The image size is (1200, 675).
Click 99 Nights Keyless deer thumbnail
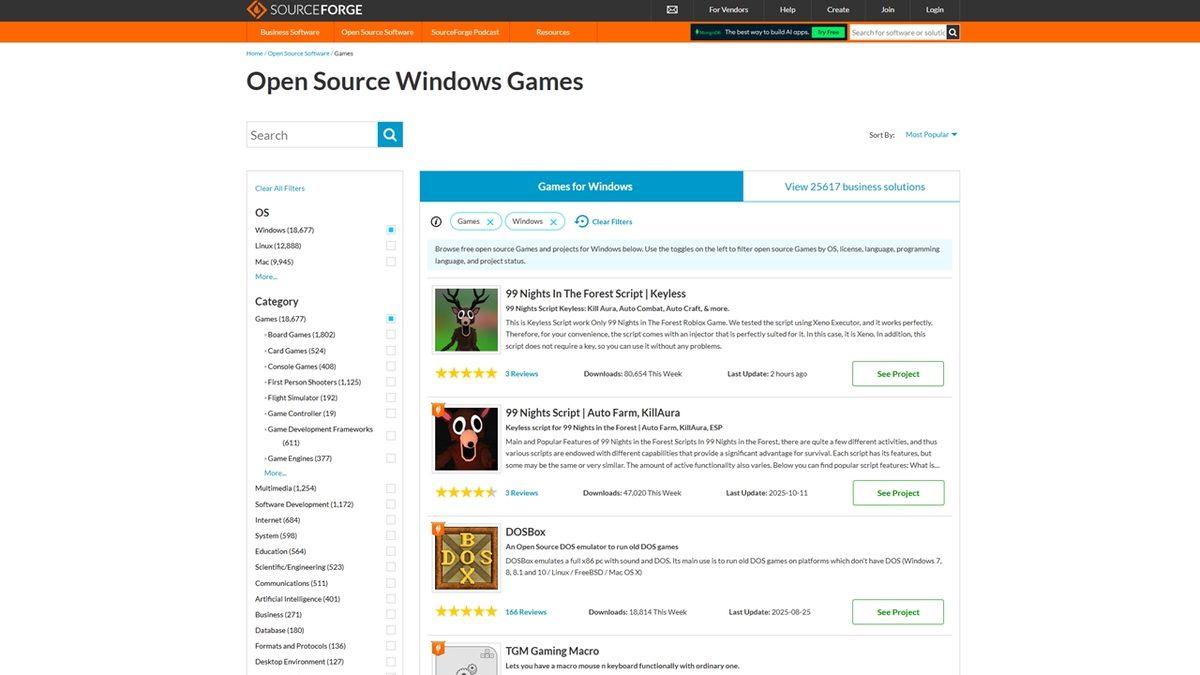tap(466, 320)
